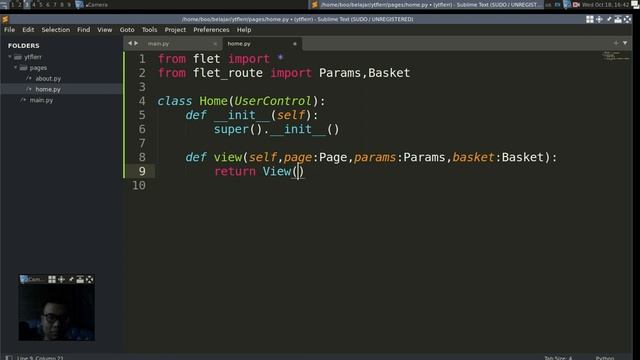Open the Preferences menu
The height and width of the screenshot is (360, 640).
pyautogui.click(x=211, y=30)
